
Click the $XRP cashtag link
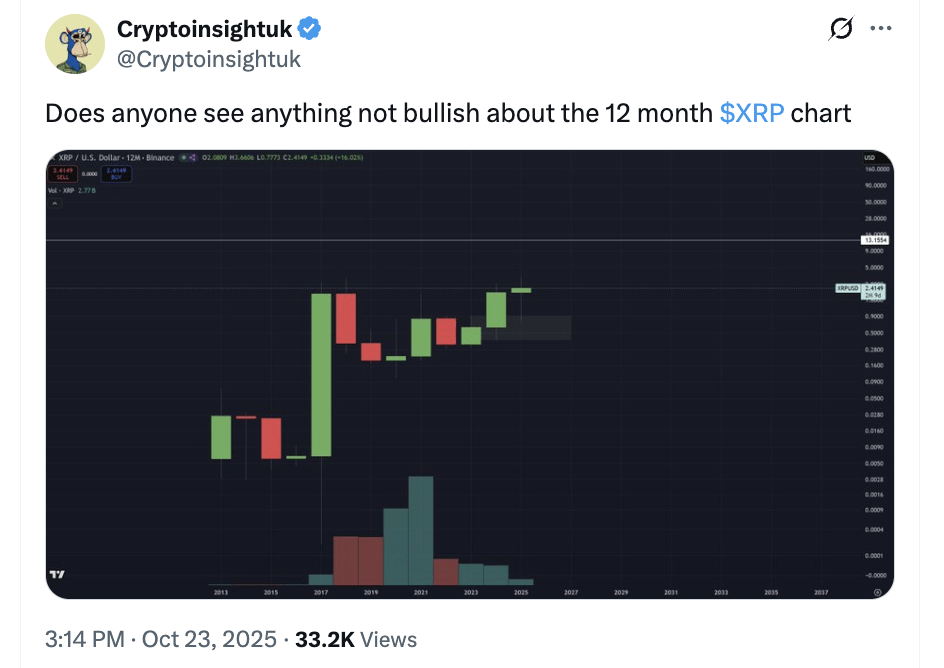point(751,112)
